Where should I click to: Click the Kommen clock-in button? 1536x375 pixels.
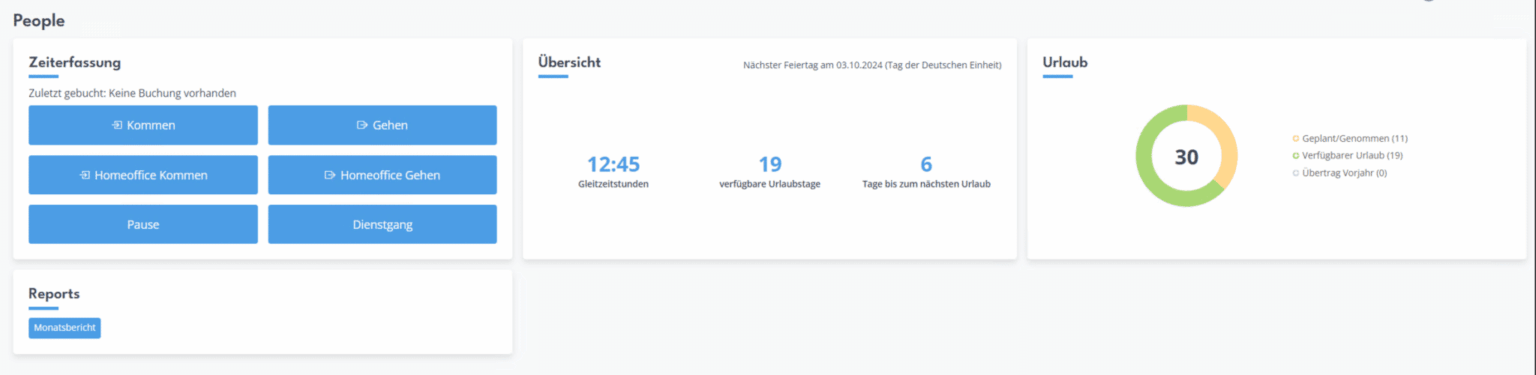143,125
